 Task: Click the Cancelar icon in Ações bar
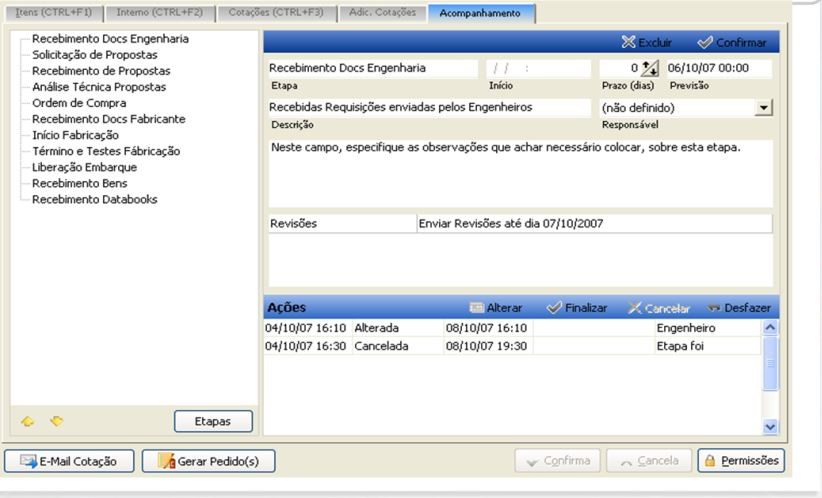click(635, 308)
